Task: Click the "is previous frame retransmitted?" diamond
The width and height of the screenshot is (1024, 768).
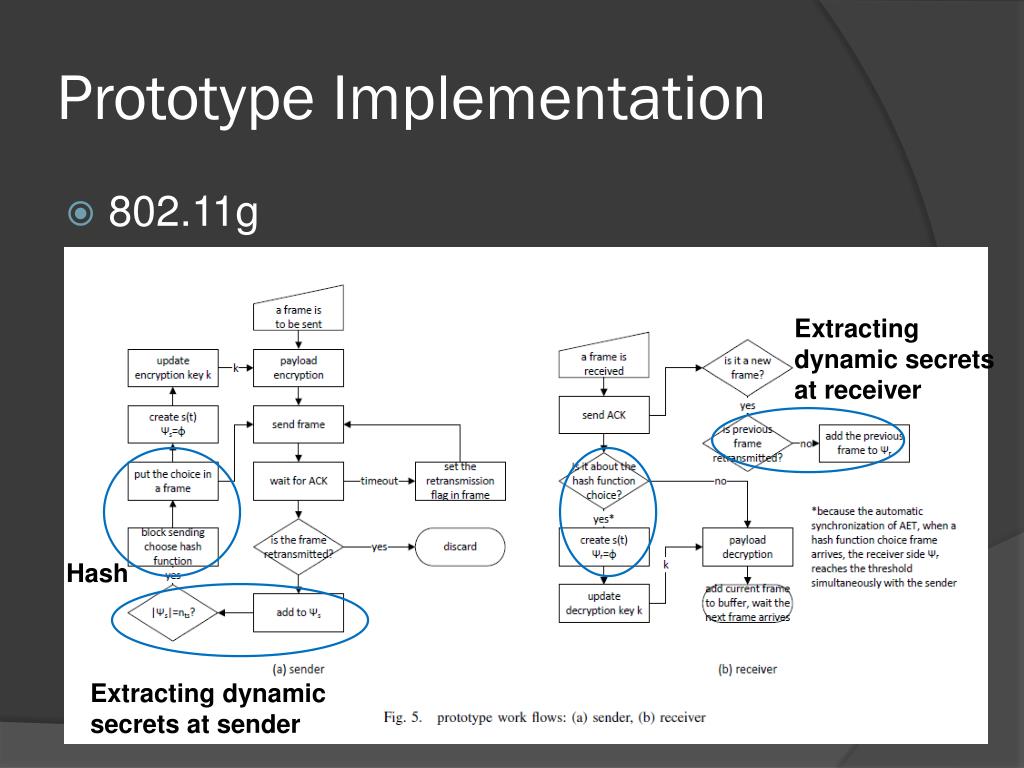Action: click(x=748, y=443)
